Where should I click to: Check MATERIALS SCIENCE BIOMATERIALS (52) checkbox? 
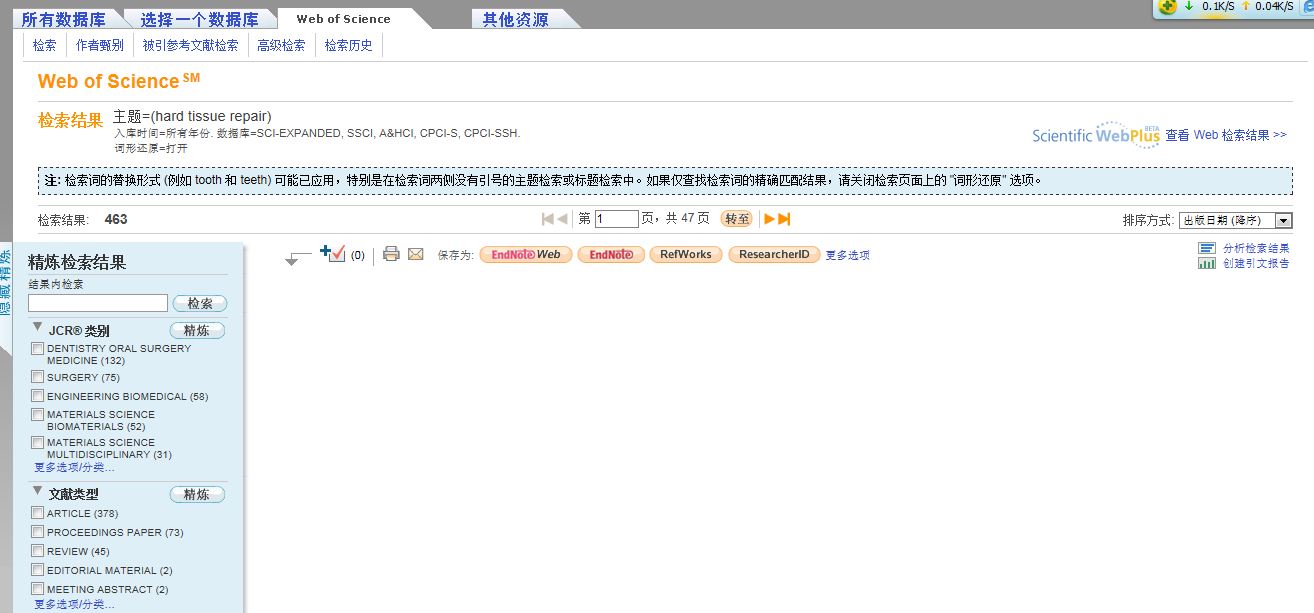pyautogui.click(x=37, y=414)
